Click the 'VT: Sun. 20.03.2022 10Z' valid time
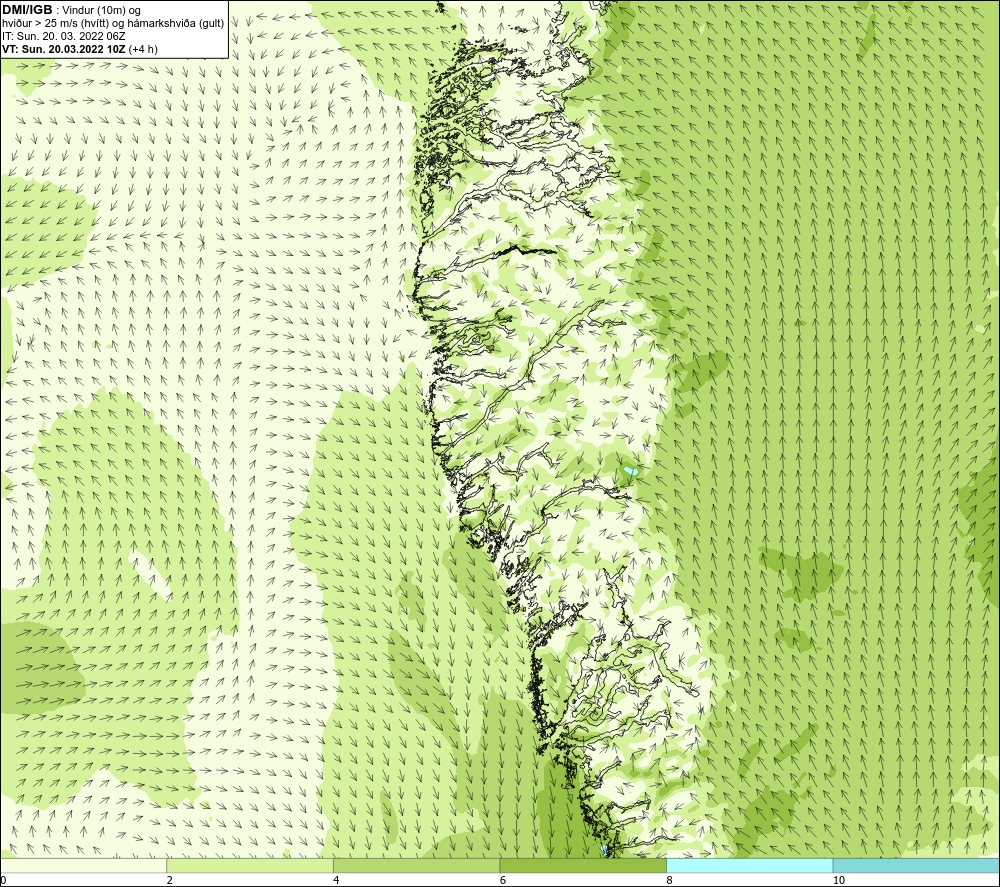The width and height of the screenshot is (1000, 887). [64, 48]
